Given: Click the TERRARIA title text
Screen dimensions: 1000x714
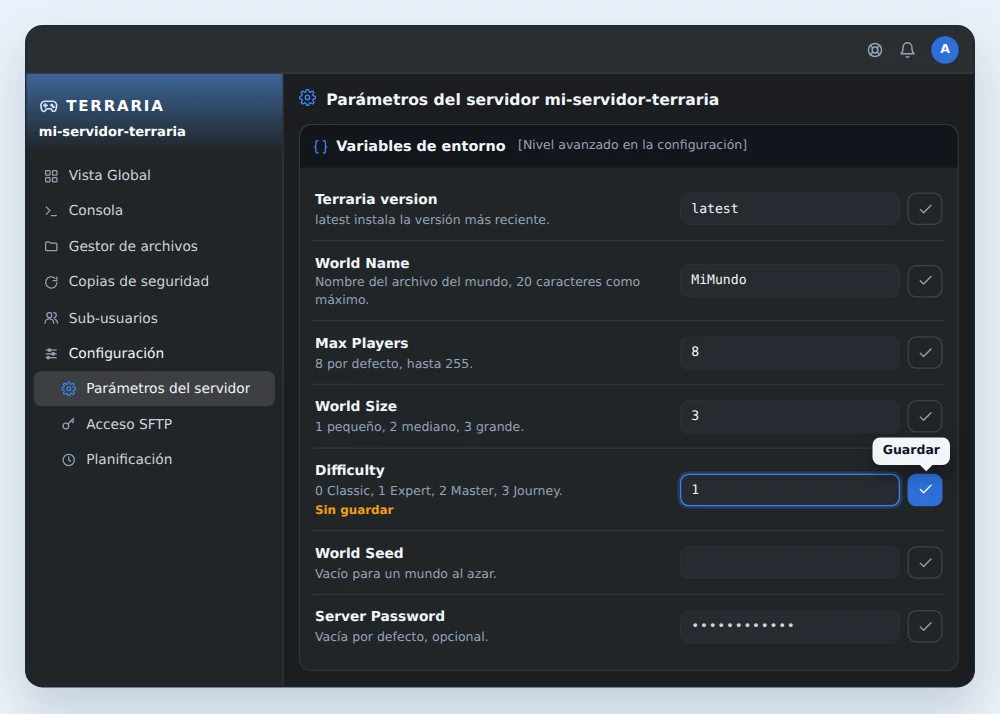Looking at the screenshot, I should [x=115, y=106].
